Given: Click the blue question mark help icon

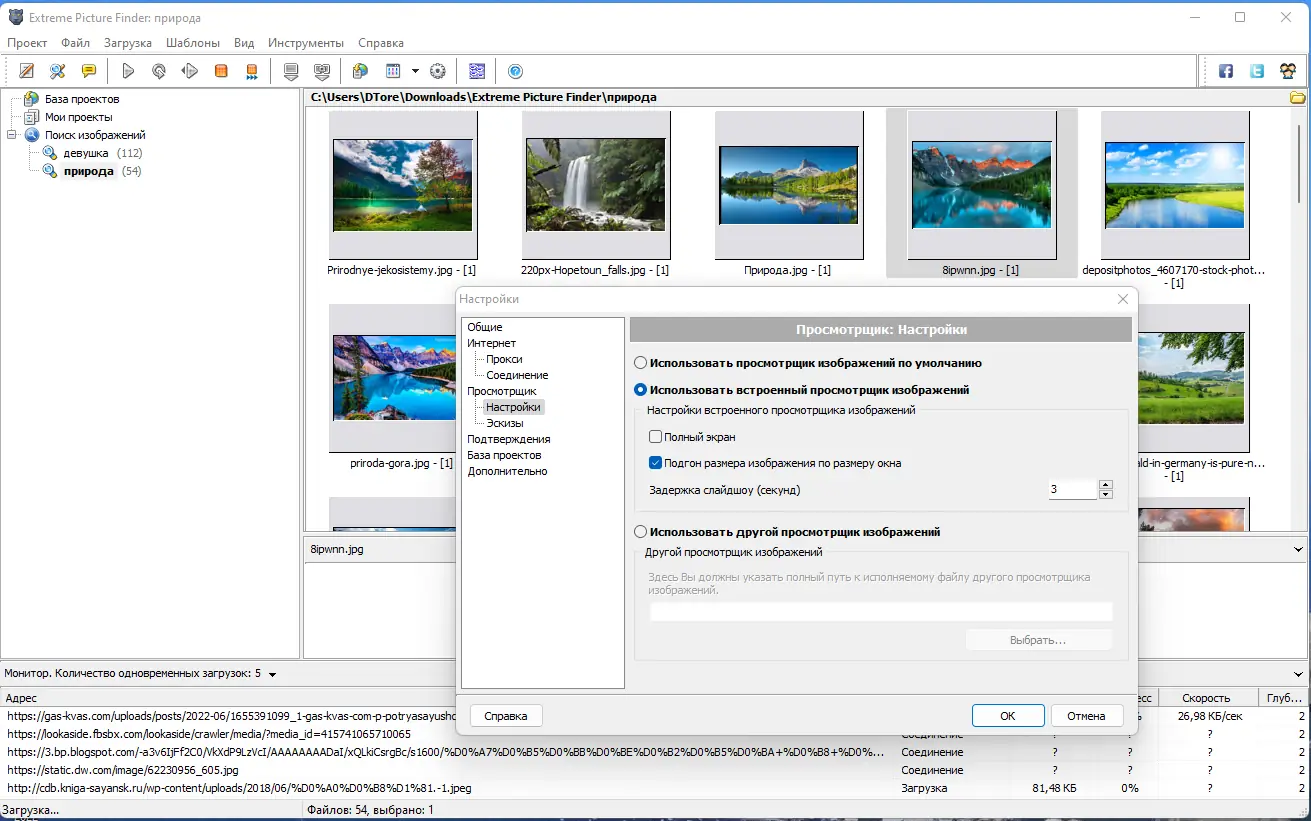Looking at the screenshot, I should pos(515,71).
